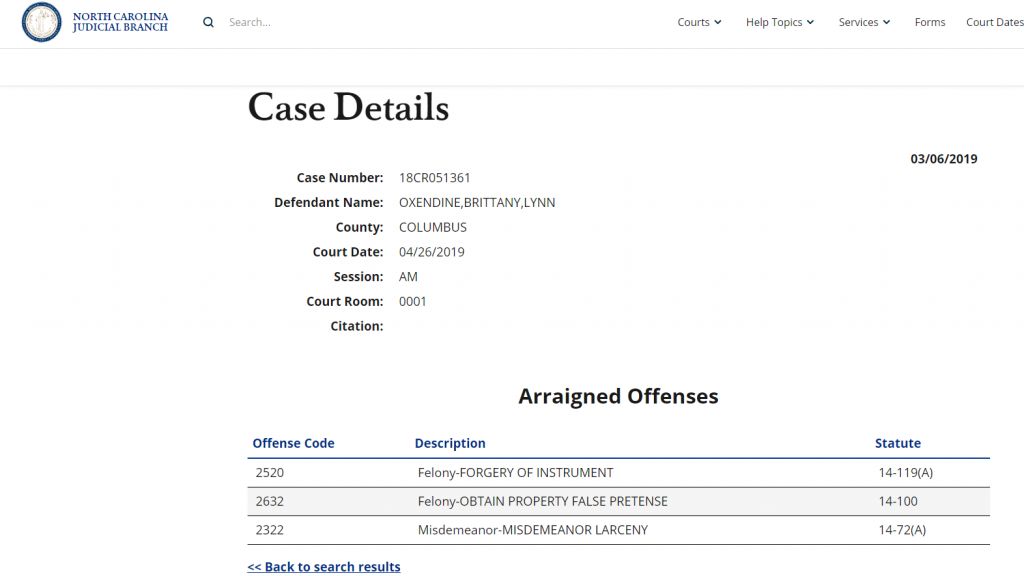Click the defendant name OXENDINE,BRITTANY,LYNN
Image resolution: width=1024 pixels, height=576 pixels.
(x=477, y=203)
